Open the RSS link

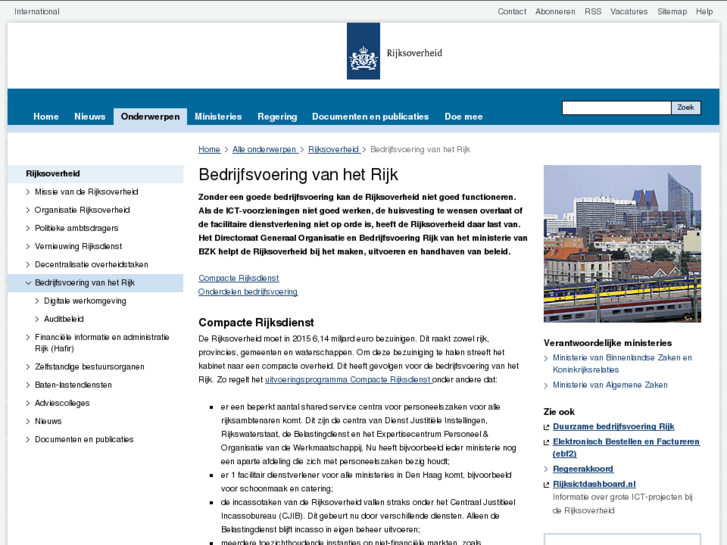tap(593, 12)
